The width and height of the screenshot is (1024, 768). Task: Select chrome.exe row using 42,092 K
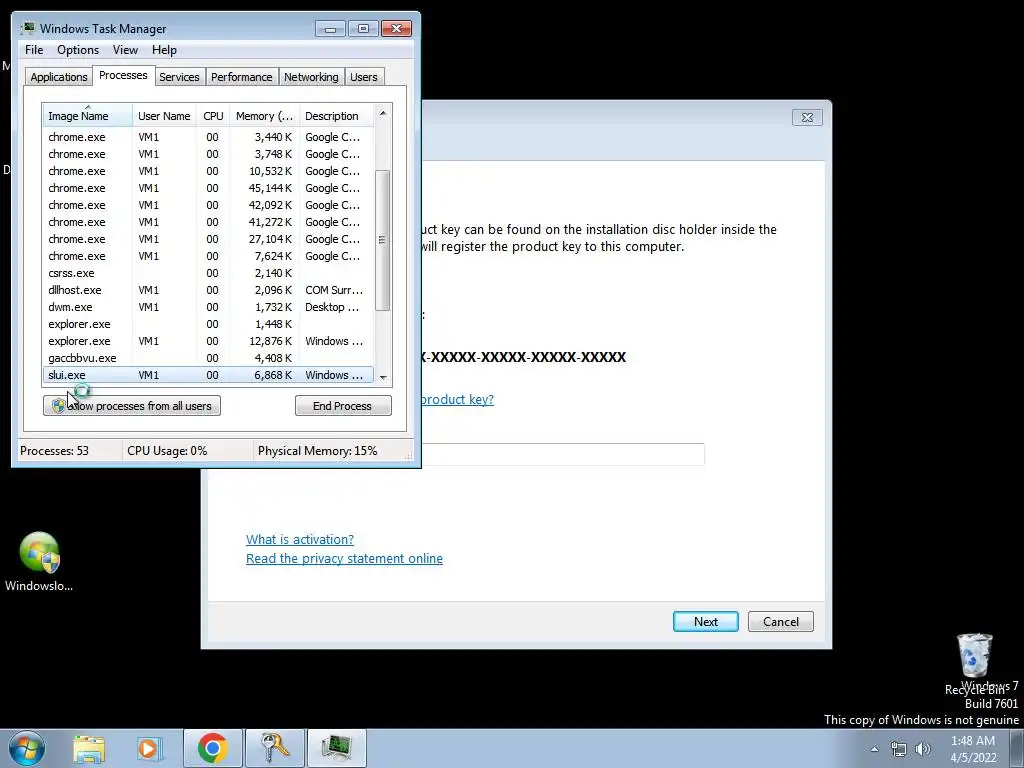(x=208, y=205)
